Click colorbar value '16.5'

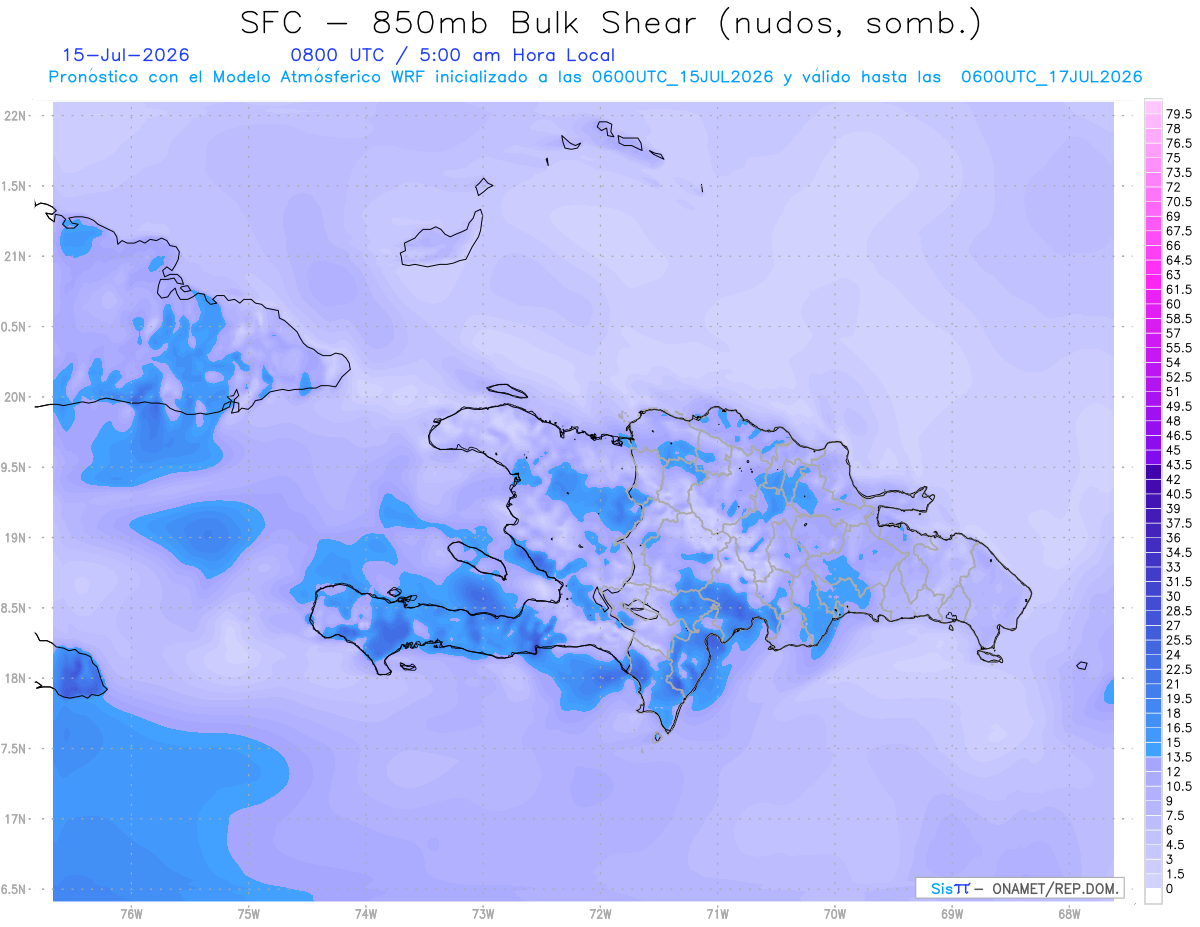click(1178, 728)
